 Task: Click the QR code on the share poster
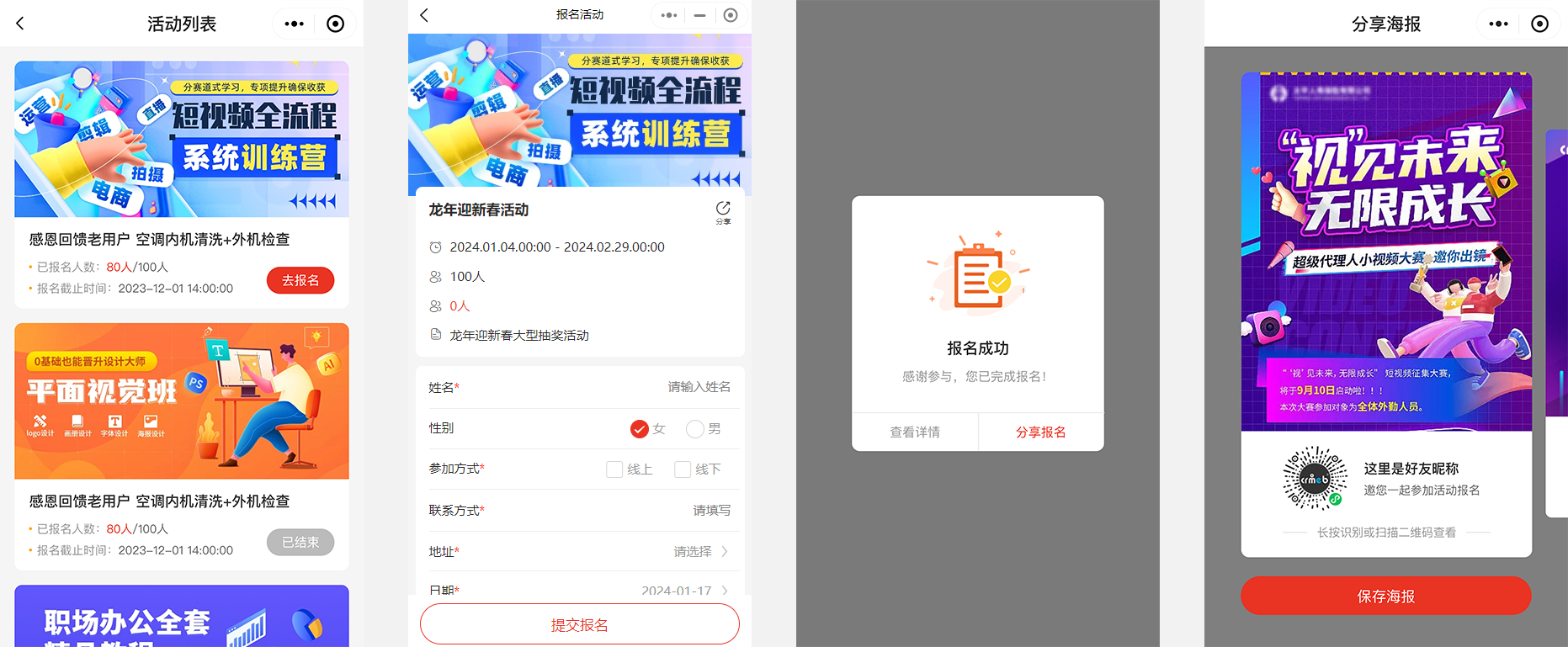(x=1315, y=479)
